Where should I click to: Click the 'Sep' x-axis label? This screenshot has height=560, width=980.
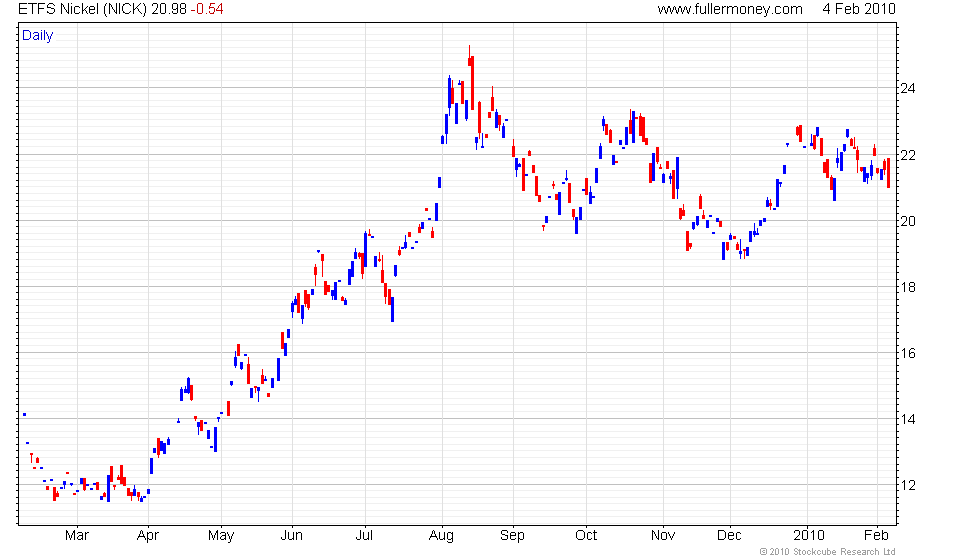[x=512, y=536]
